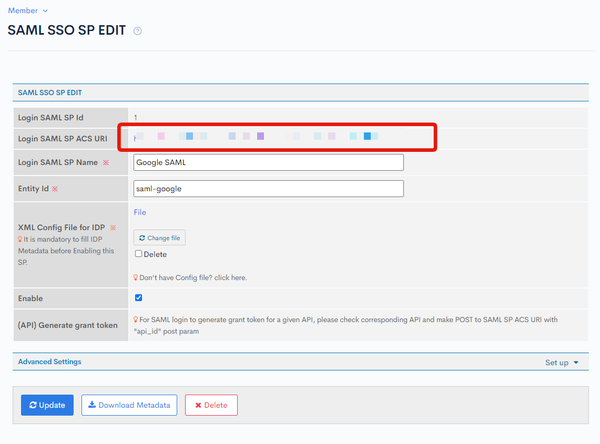Screen dimensions: 600x444
Task: Click the Change file button
Action: [160, 238]
